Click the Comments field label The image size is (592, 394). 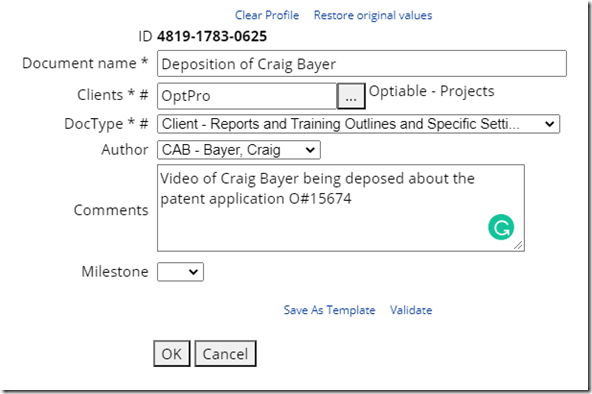[111, 210]
